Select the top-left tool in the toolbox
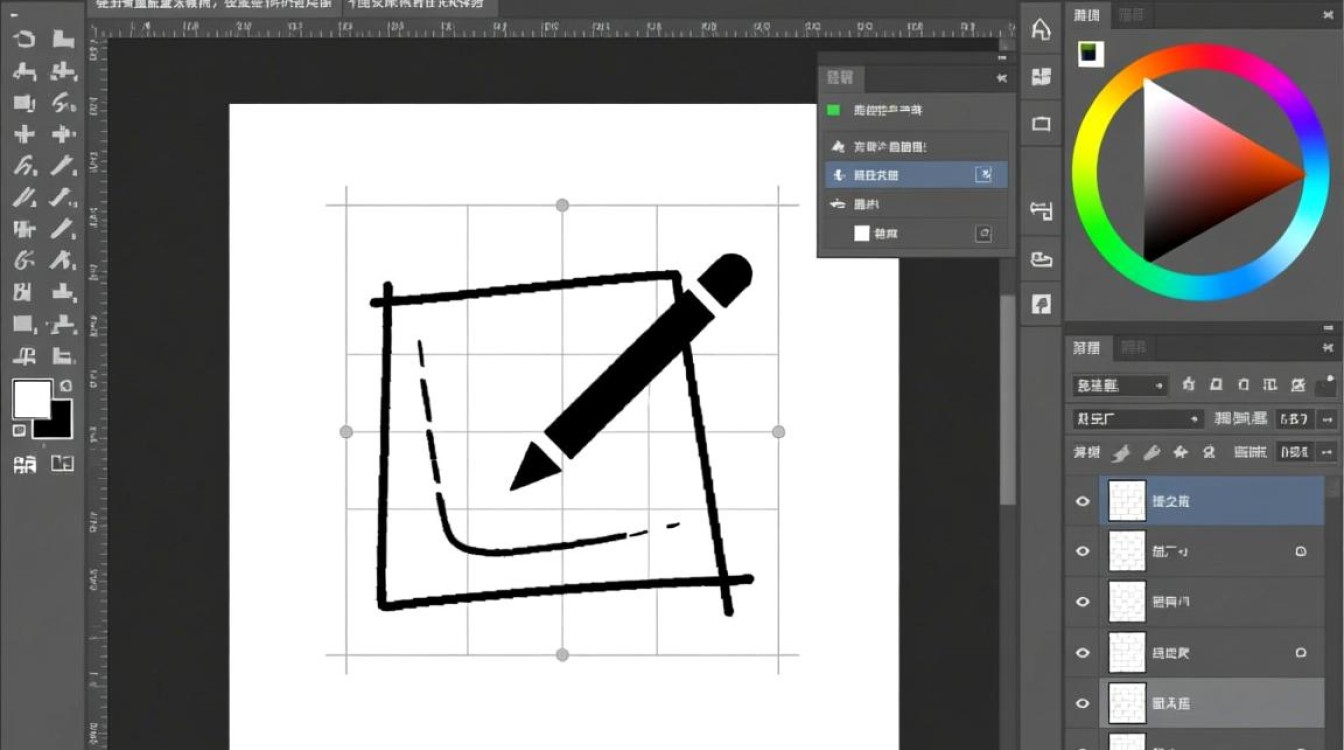This screenshot has width=1344, height=750. click(24, 40)
